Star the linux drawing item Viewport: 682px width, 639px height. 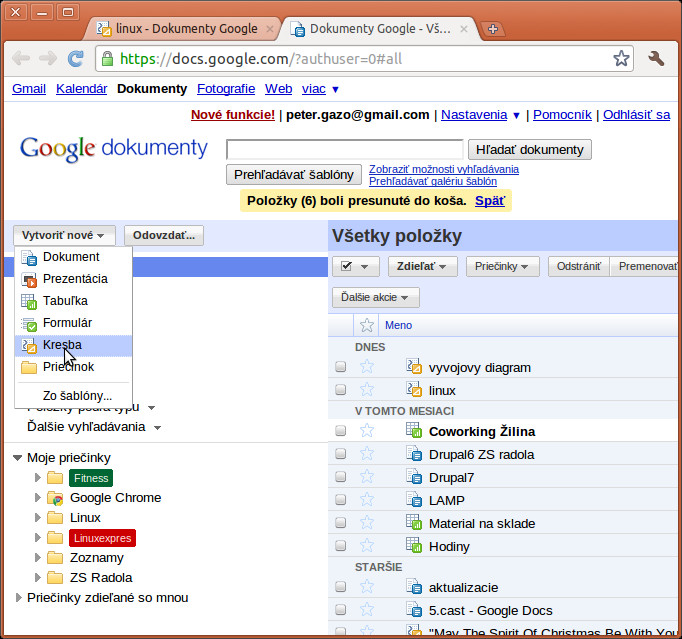367,389
